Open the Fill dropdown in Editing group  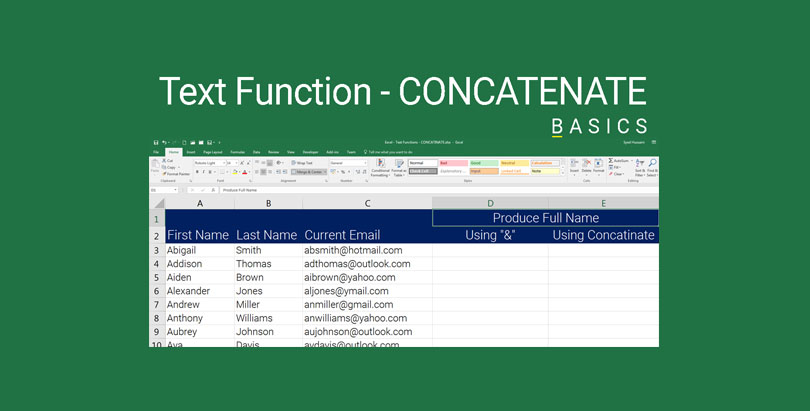[x=617, y=167]
